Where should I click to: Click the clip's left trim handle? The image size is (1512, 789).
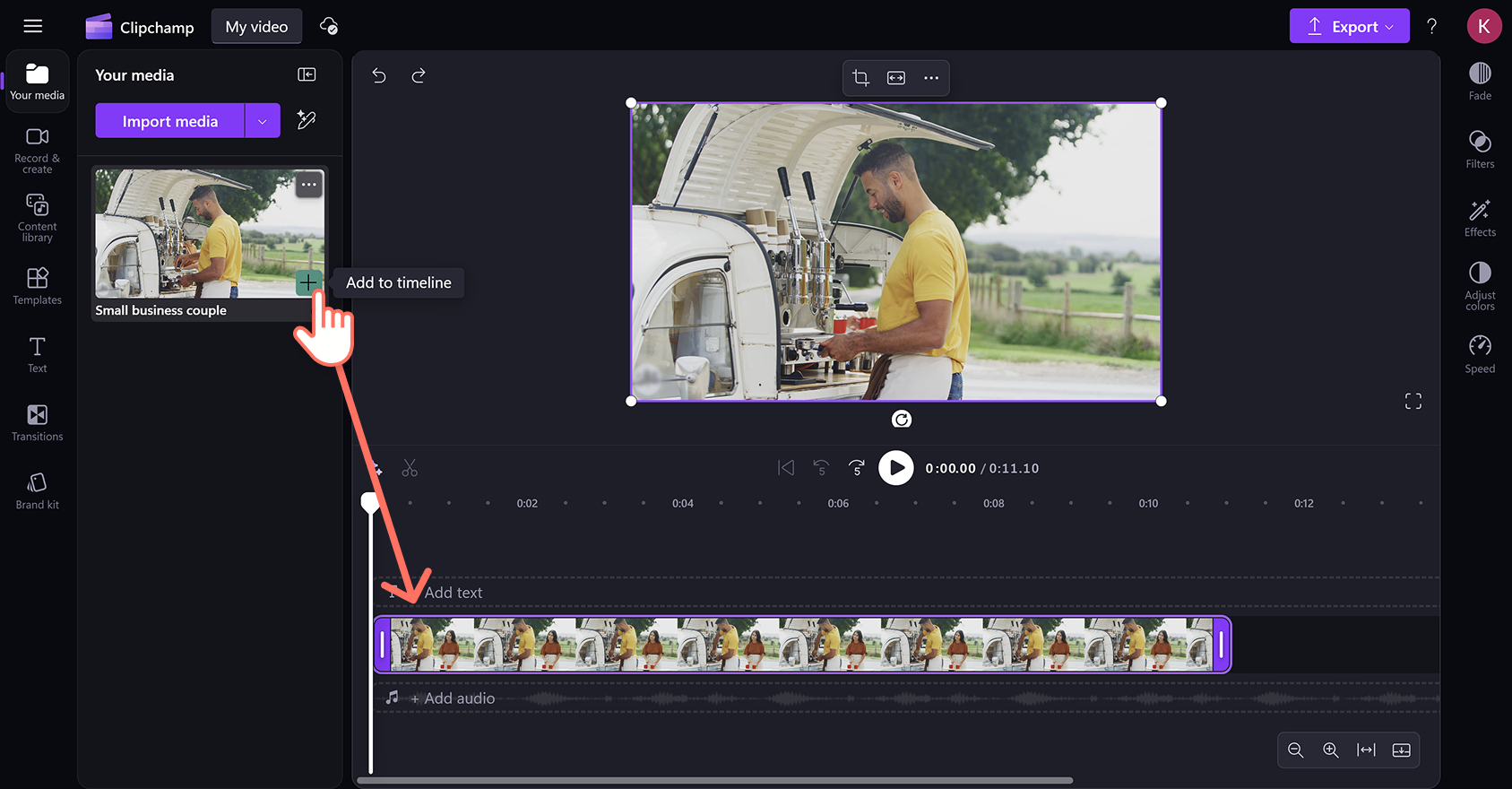point(383,645)
